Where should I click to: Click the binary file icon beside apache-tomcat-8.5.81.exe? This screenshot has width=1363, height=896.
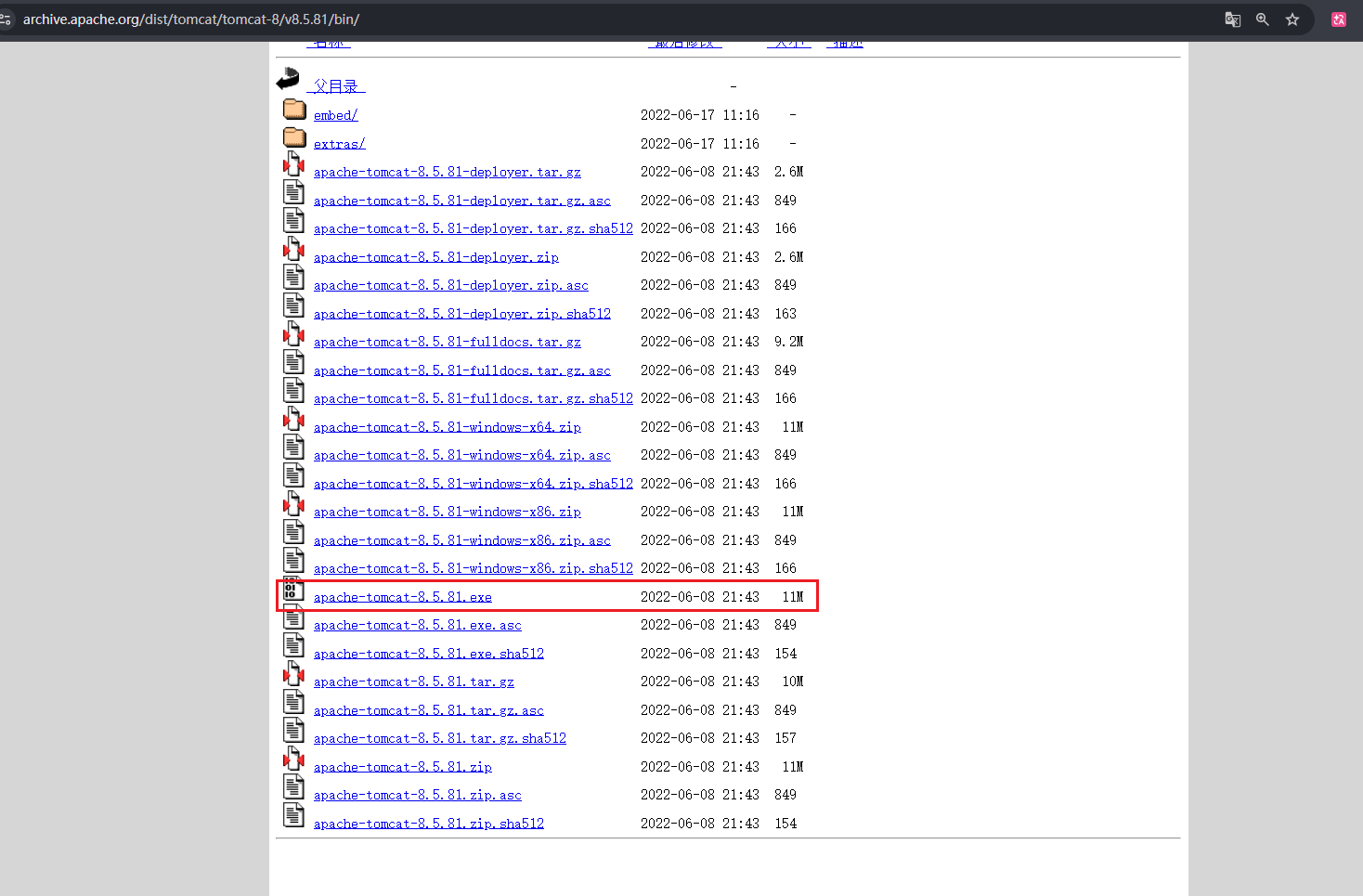point(292,590)
